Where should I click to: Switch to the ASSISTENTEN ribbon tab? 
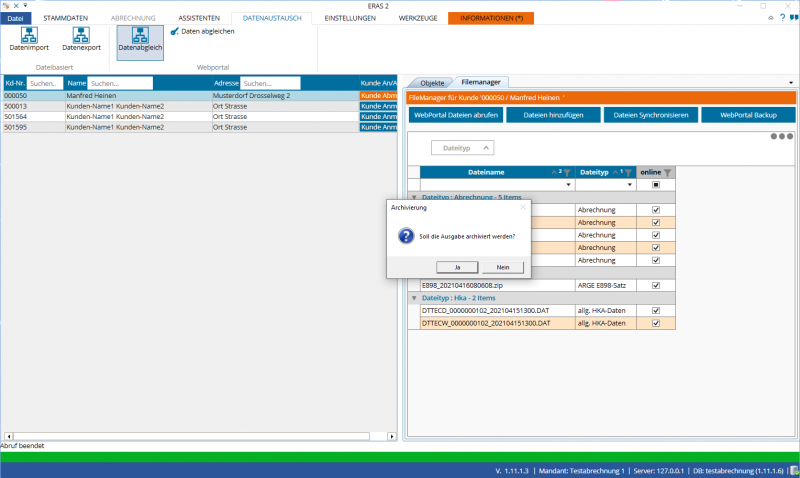click(199, 18)
